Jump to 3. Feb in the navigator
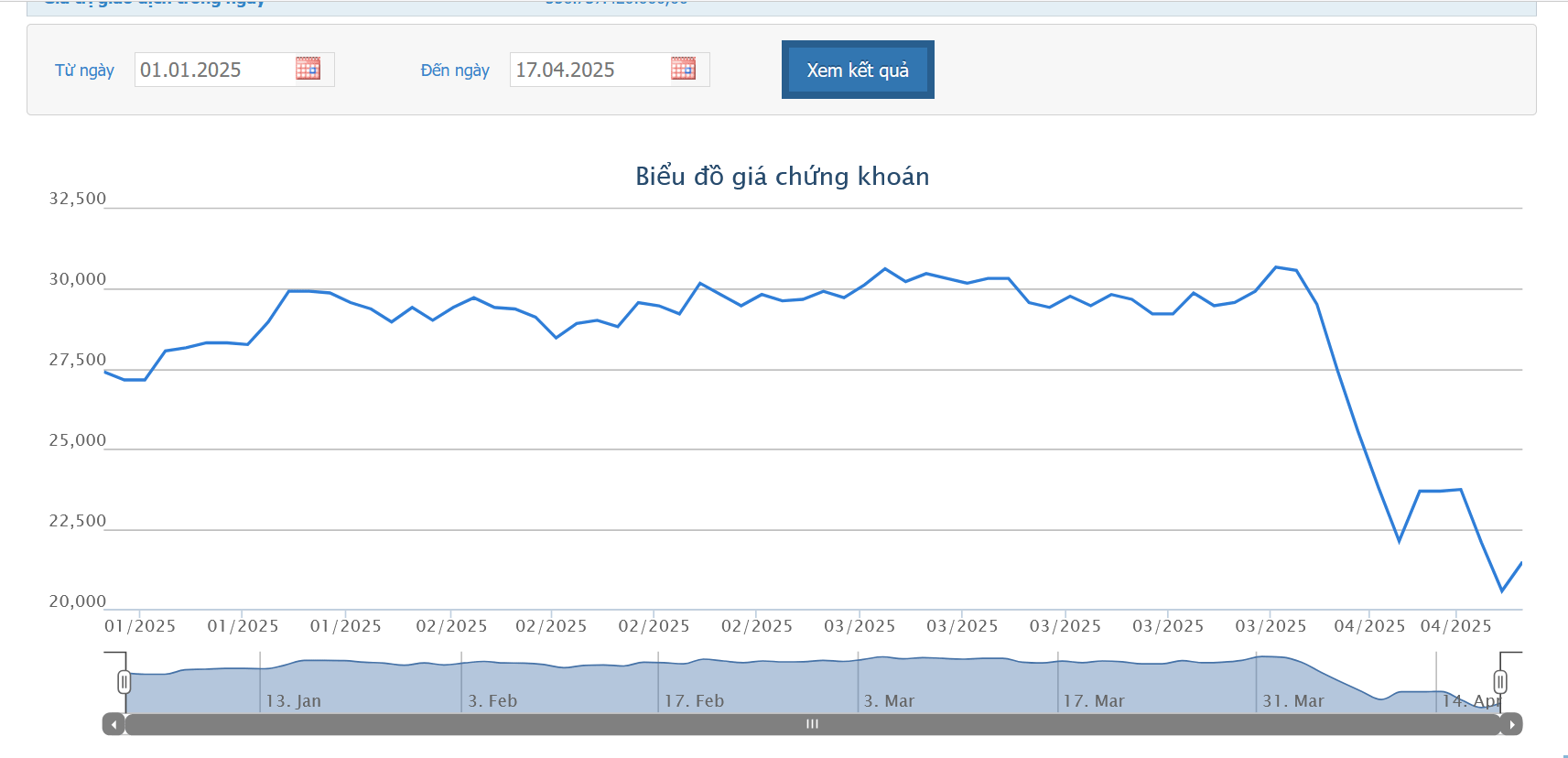This screenshot has height=758, width=1568. 492,700
